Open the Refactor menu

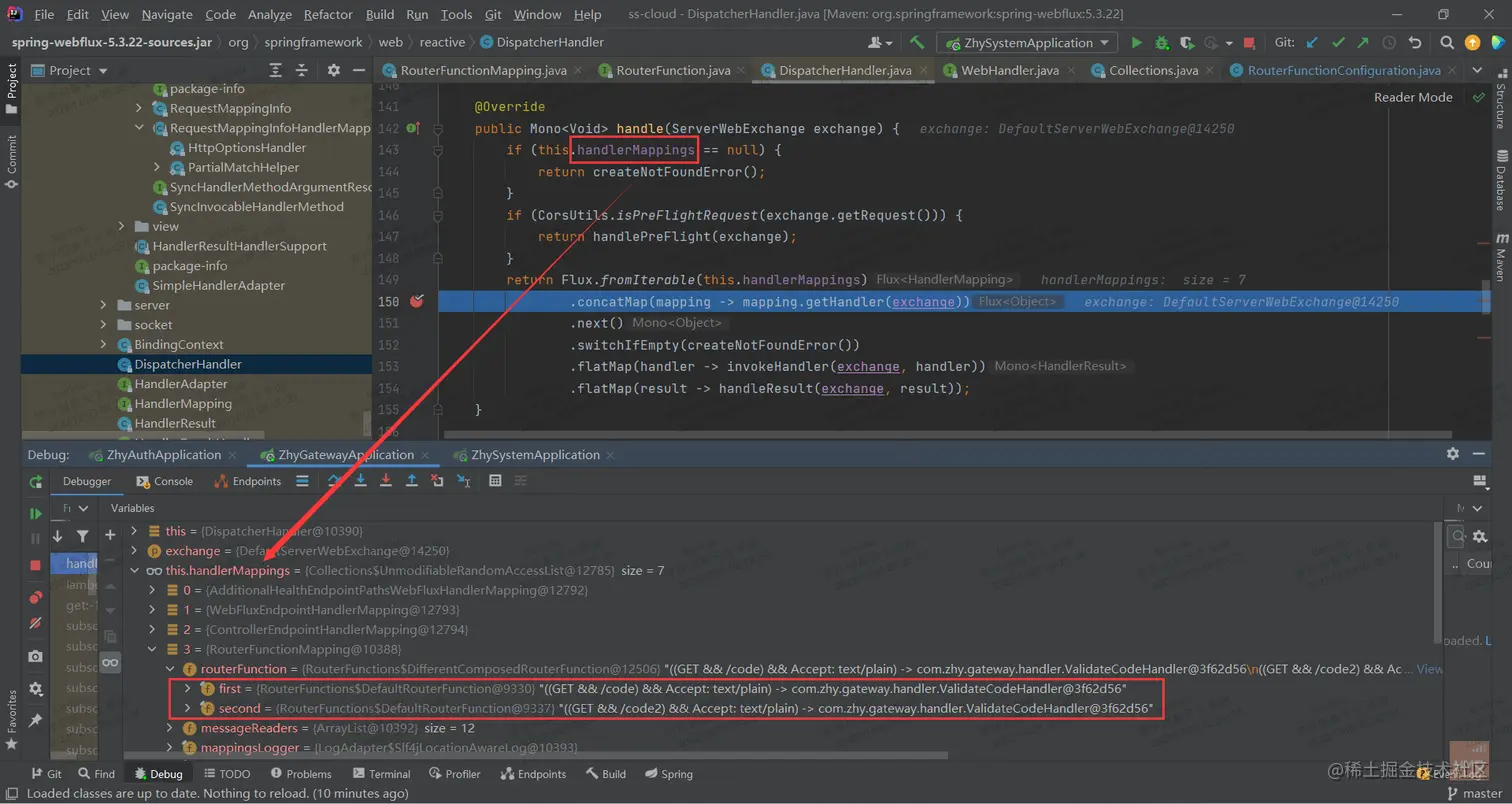pyautogui.click(x=328, y=14)
